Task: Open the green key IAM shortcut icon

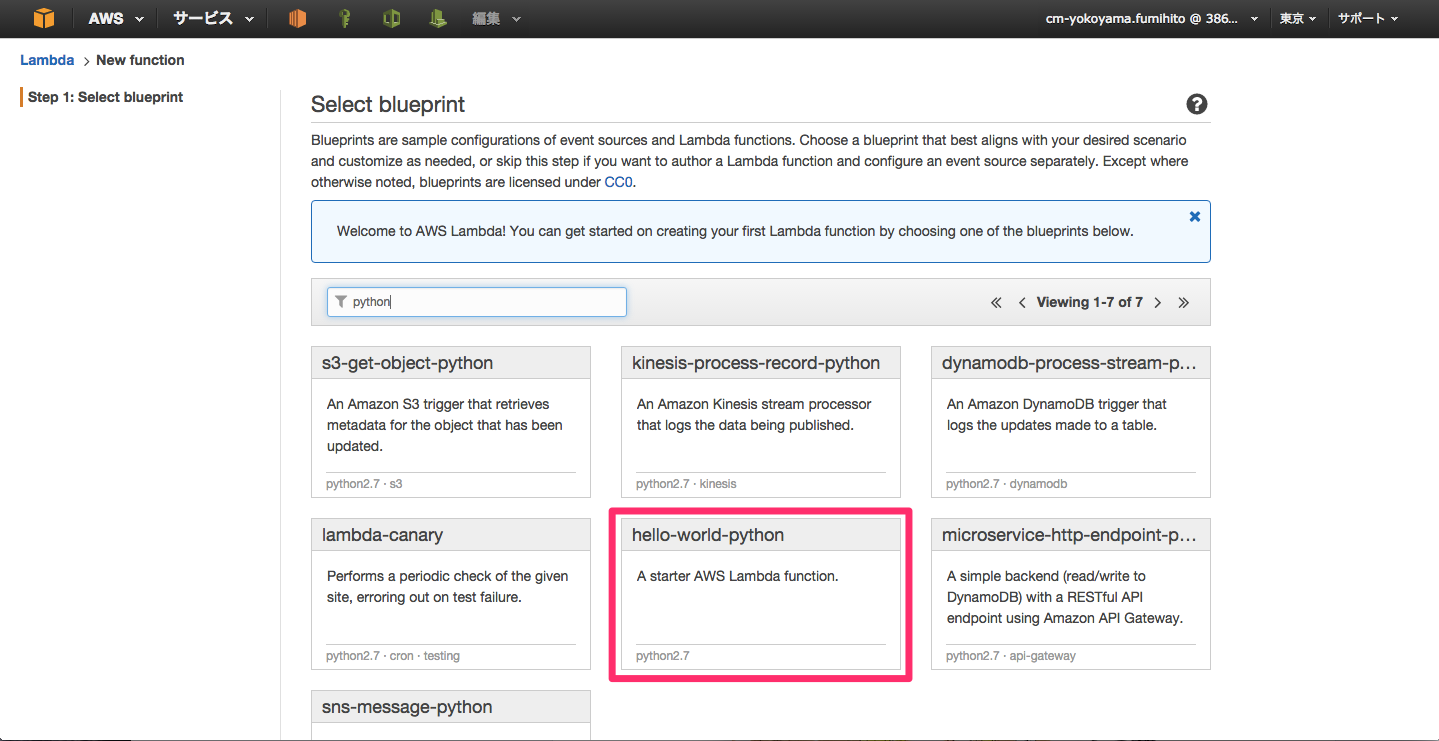Action: [344, 19]
